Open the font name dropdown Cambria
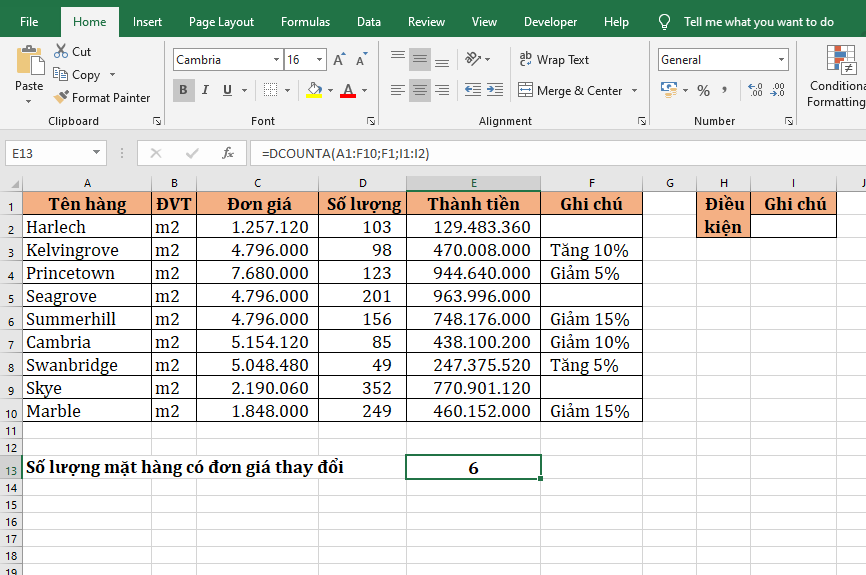The width and height of the screenshot is (866, 575). 276,60
